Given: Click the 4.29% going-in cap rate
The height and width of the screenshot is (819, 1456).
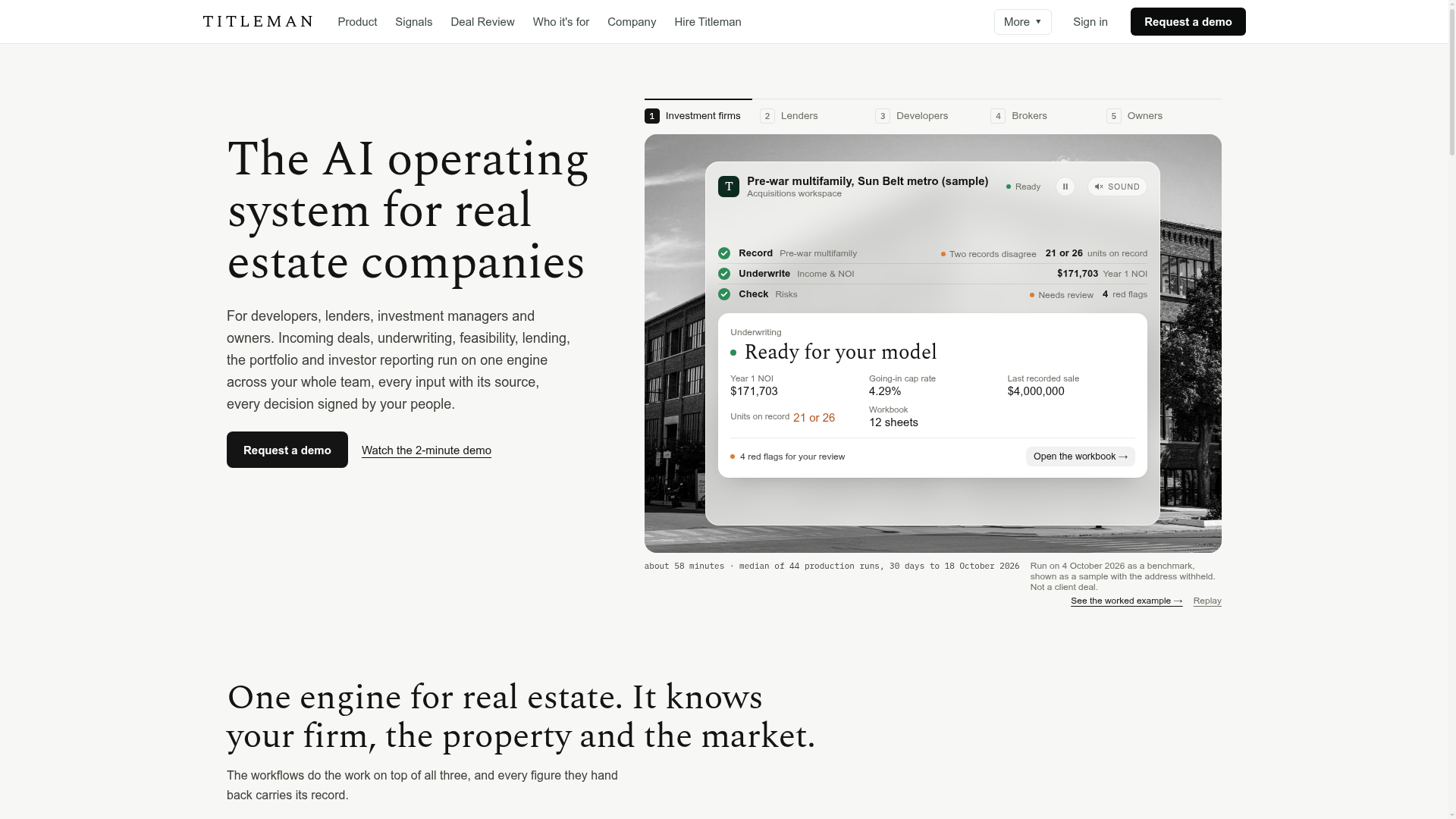Looking at the screenshot, I should pos(885,391).
